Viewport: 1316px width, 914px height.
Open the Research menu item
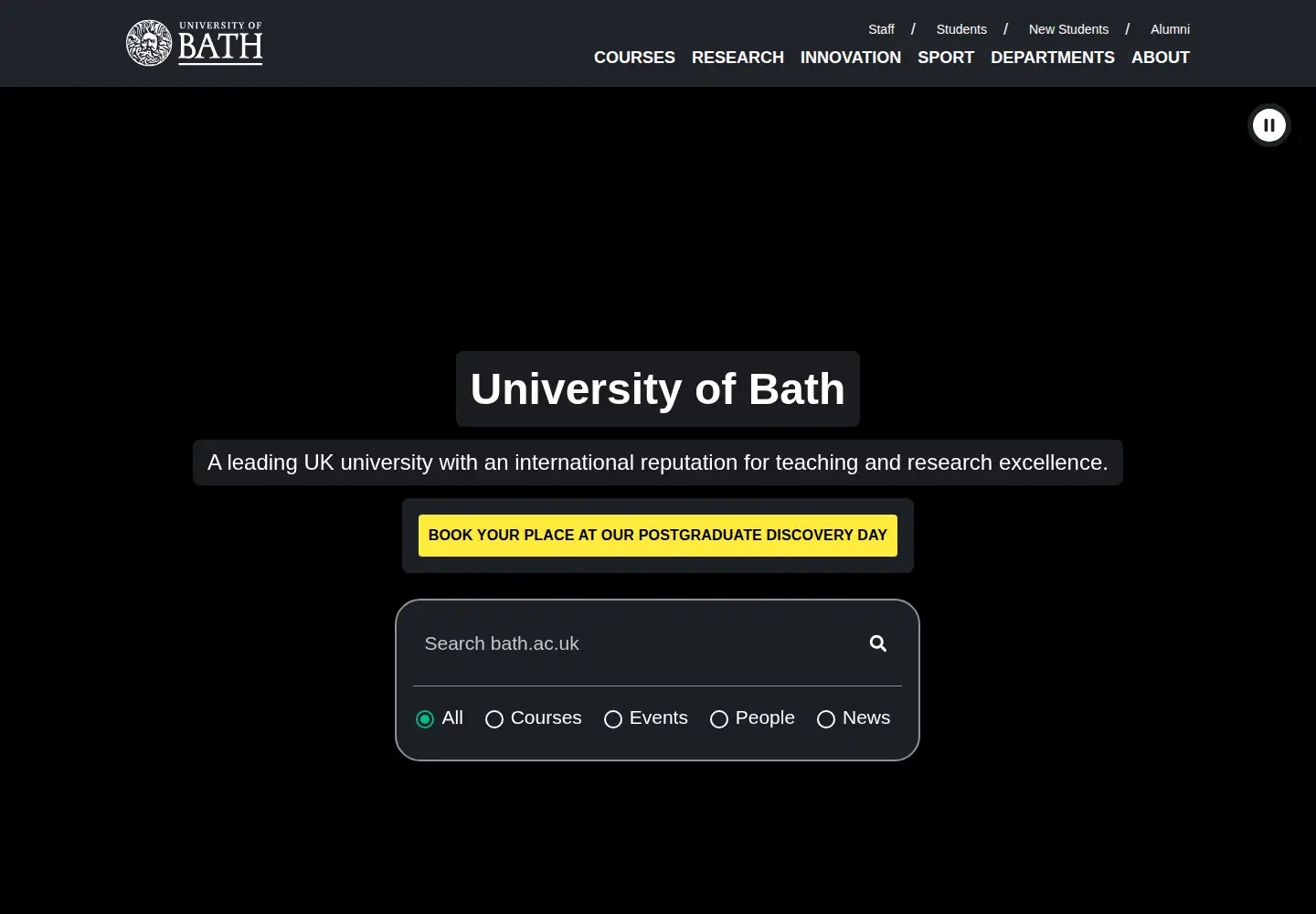coord(738,58)
